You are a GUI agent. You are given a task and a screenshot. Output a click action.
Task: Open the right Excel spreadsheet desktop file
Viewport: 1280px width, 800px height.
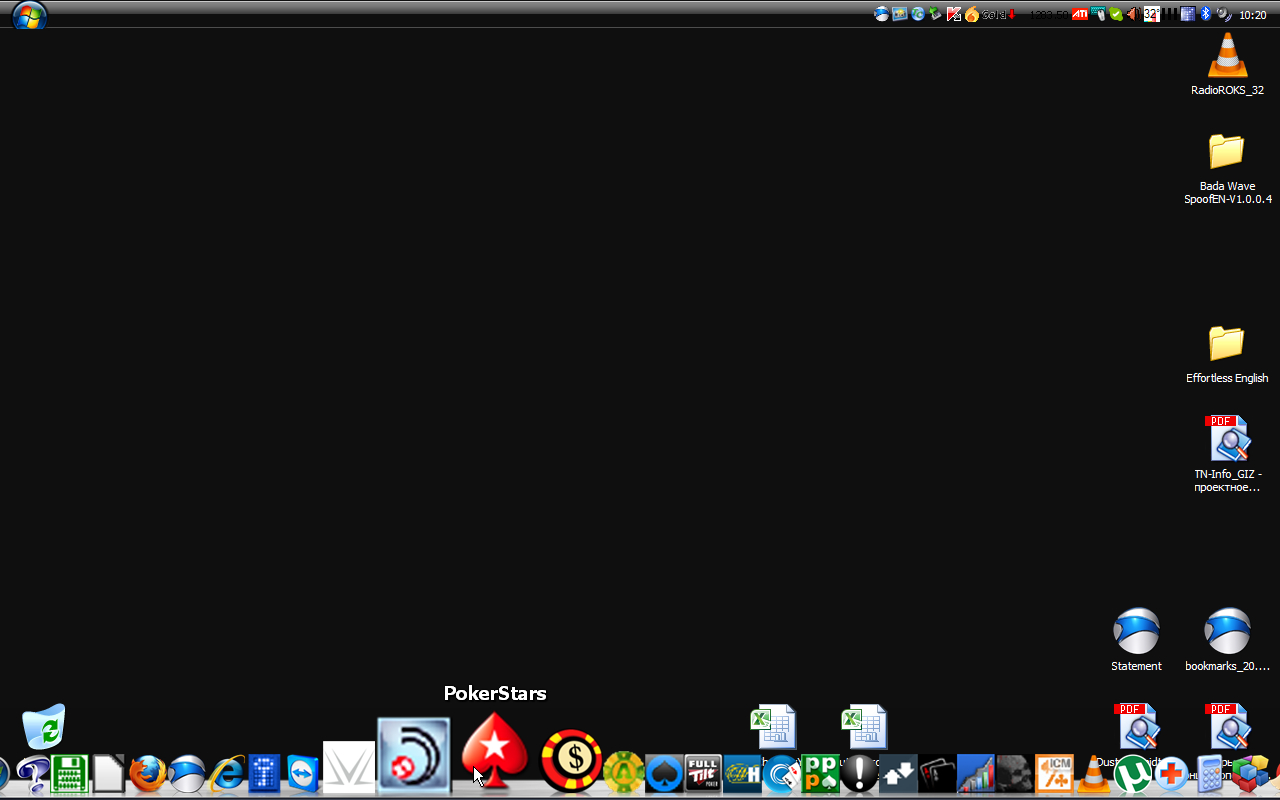pos(864,727)
